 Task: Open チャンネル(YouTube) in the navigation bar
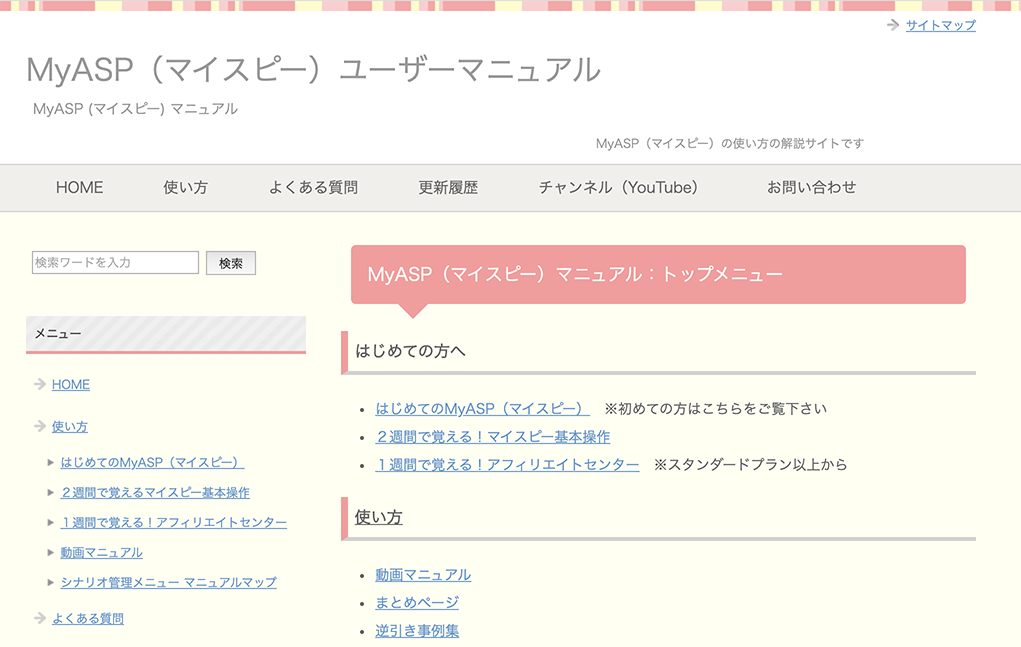coord(618,187)
